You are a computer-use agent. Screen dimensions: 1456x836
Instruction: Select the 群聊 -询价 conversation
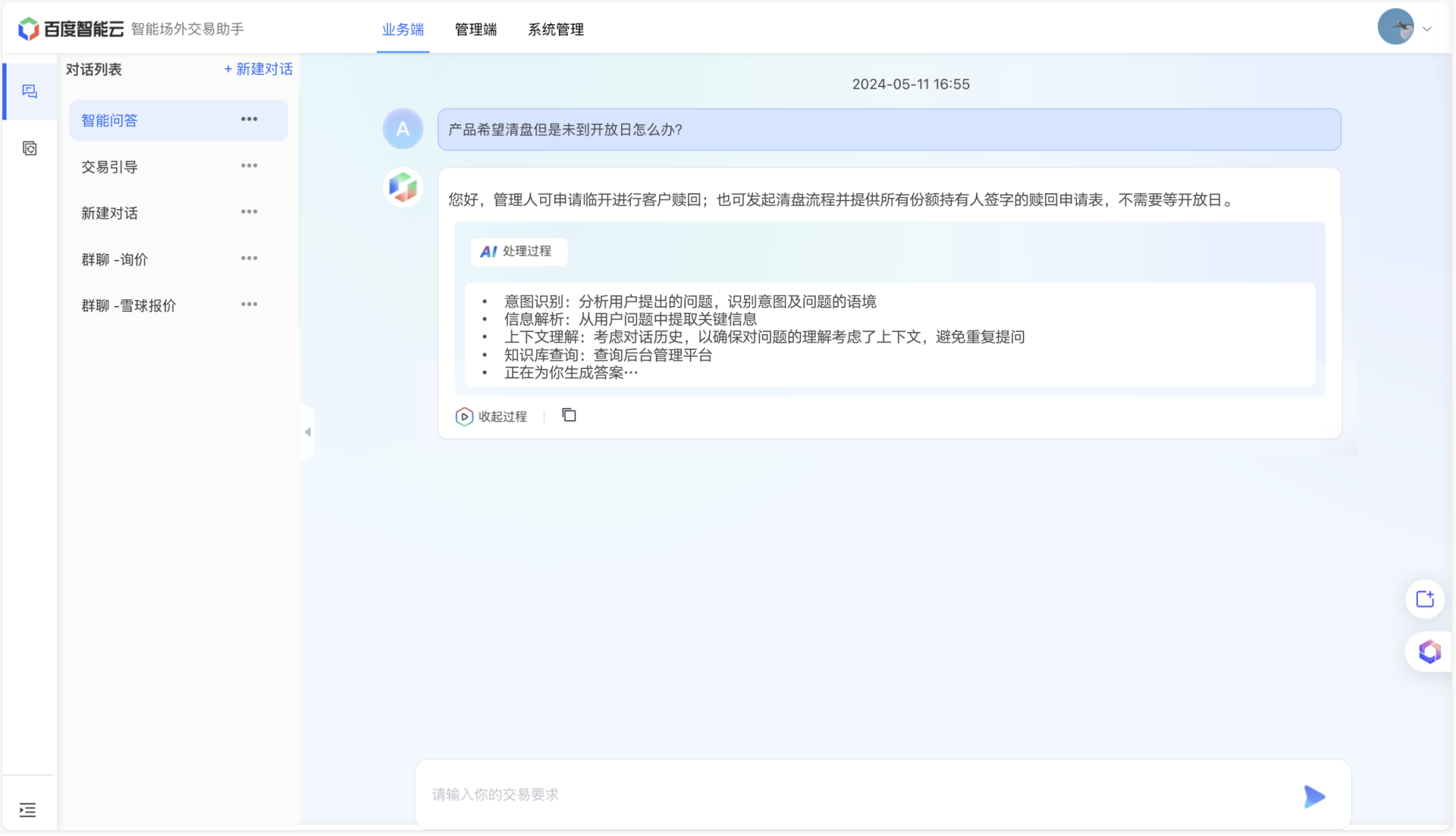coord(178,259)
